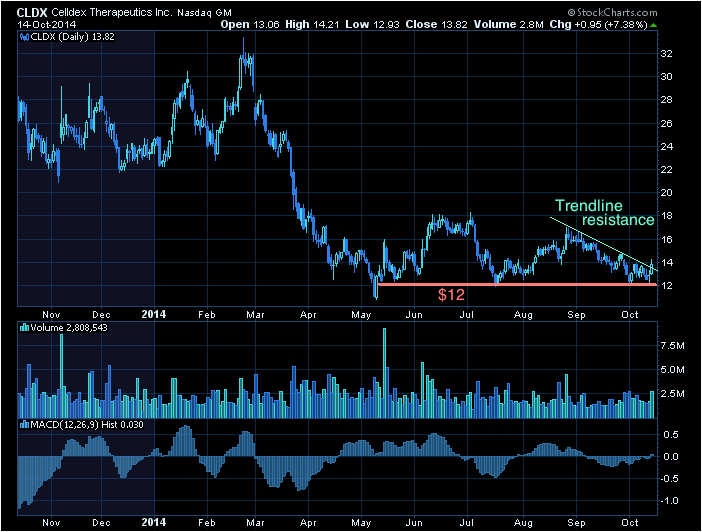Click the Sep label under the MACD panel
This screenshot has height=532, width=702.
coord(576,523)
